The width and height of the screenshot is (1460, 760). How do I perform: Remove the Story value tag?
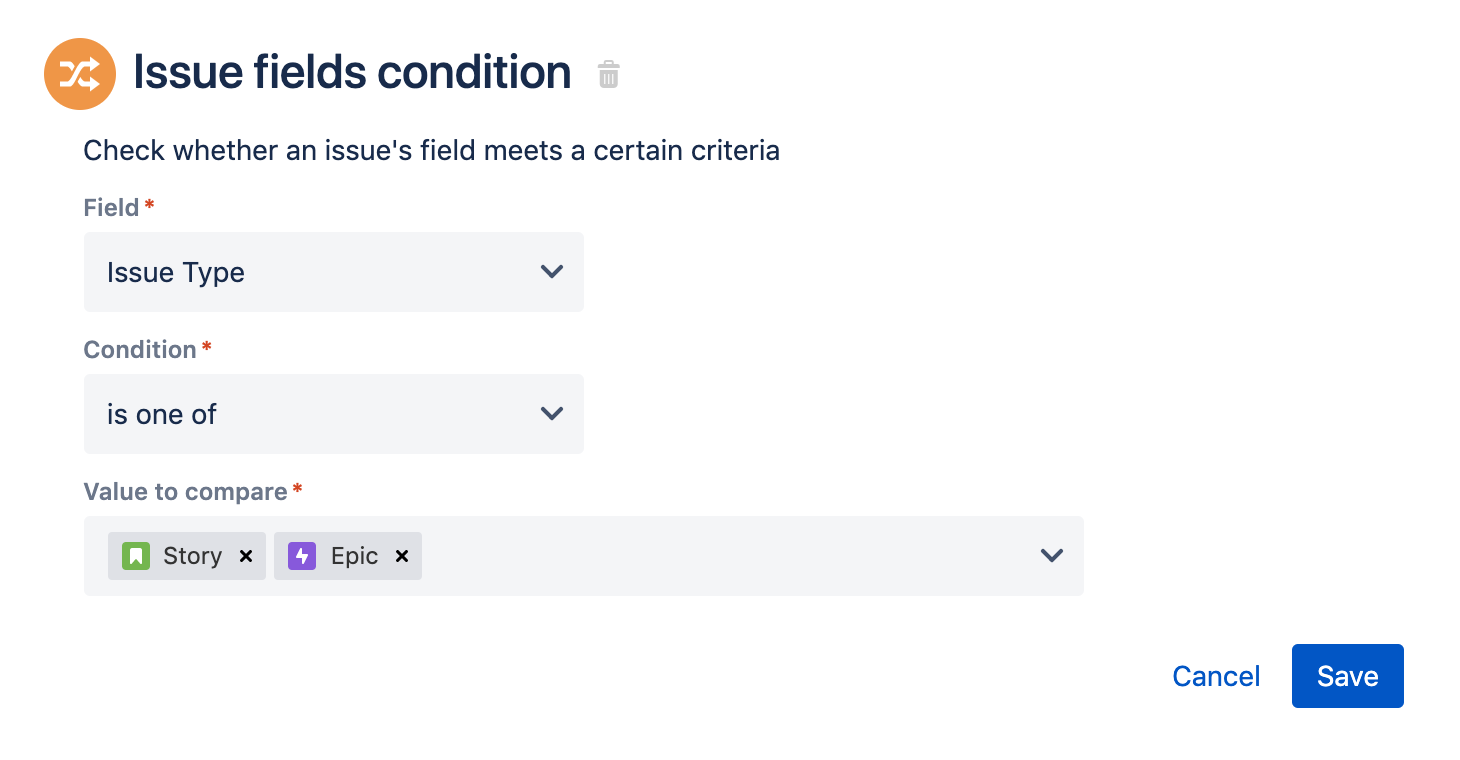246,556
